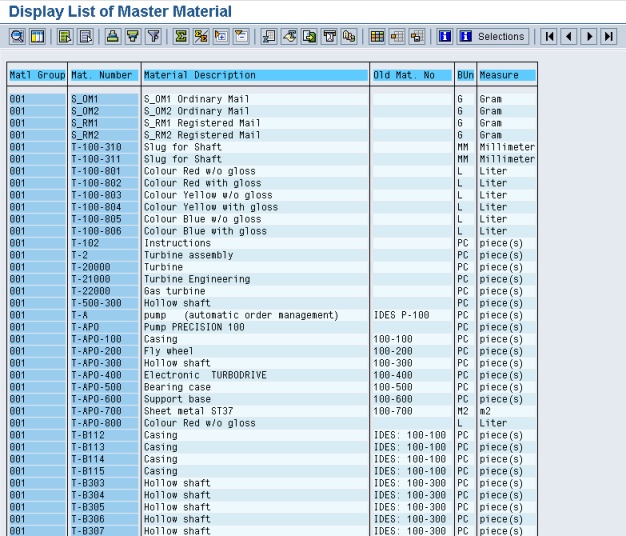Go to the next page arrow
626x536 pixels.
[x=589, y=37]
